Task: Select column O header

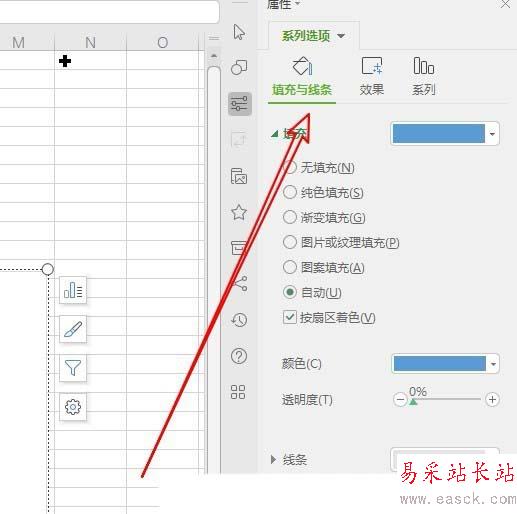Action: [x=163, y=42]
